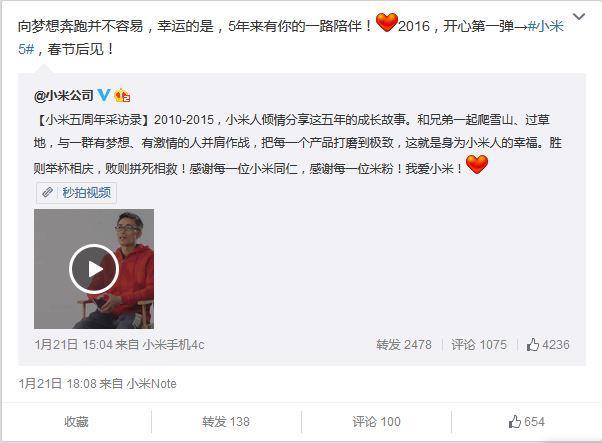
Task: Click the blue verified V badge
Action: tap(104, 94)
